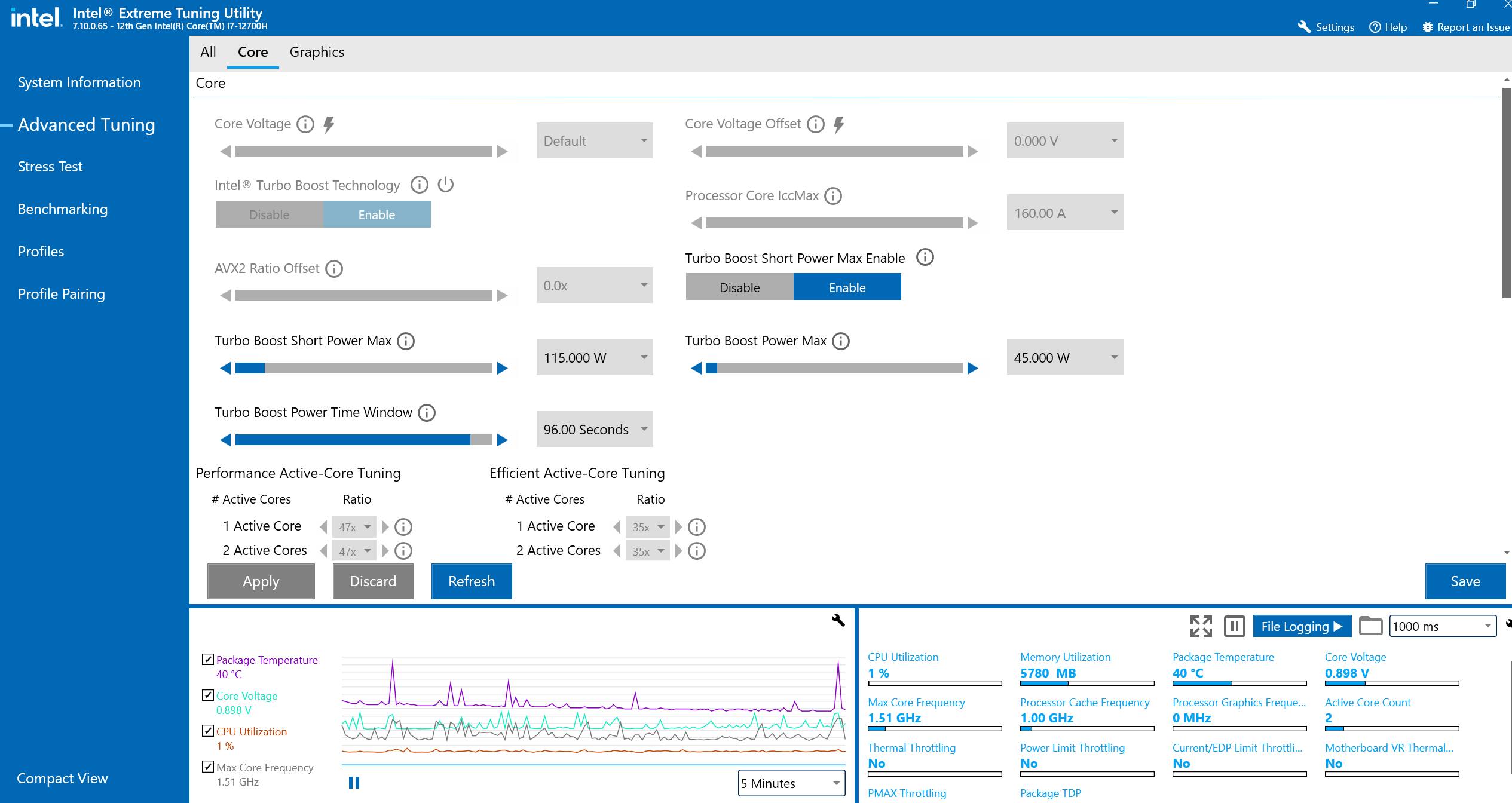Show info for Turbo Boost Power Time Window
1512x803 pixels.
coord(427,413)
